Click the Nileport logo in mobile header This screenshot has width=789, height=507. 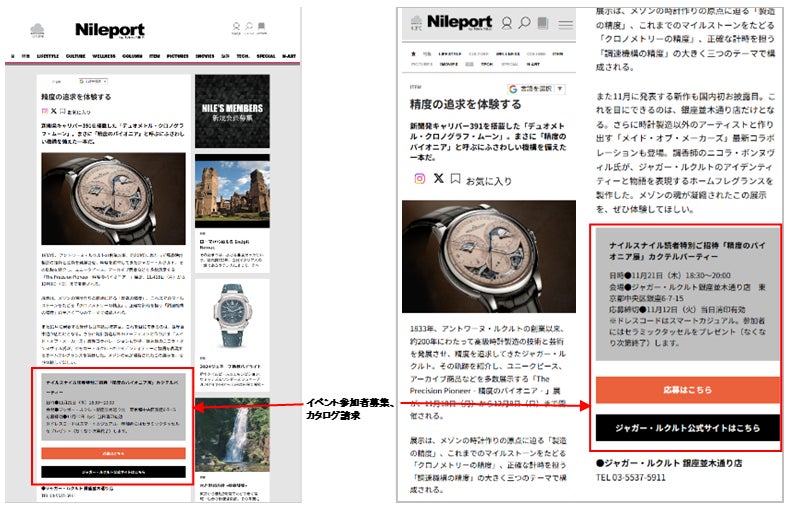459,22
